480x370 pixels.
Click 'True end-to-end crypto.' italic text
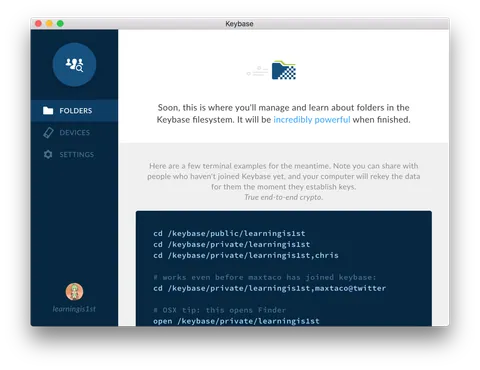click(284, 197)
